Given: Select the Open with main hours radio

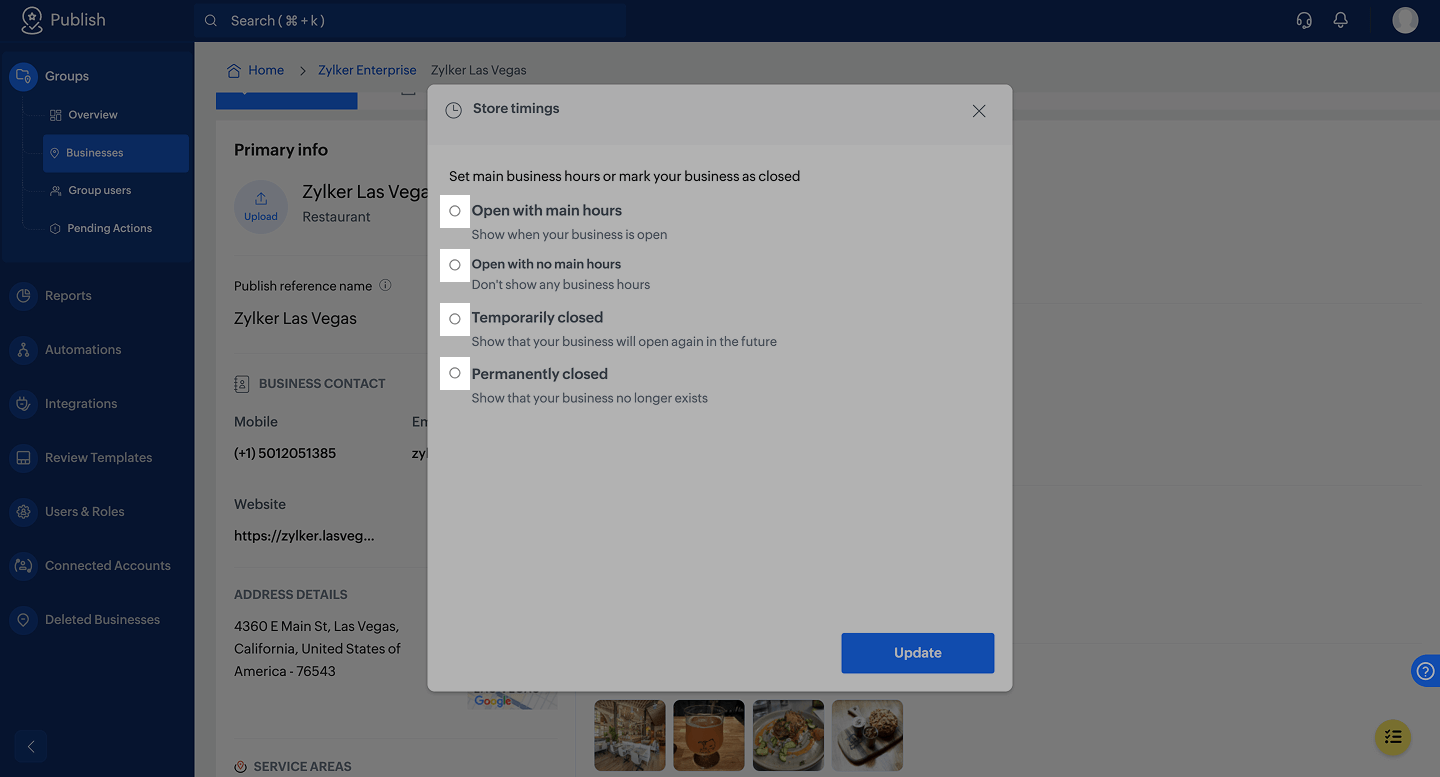Looking at the screenshot, I should coord(455,211).
